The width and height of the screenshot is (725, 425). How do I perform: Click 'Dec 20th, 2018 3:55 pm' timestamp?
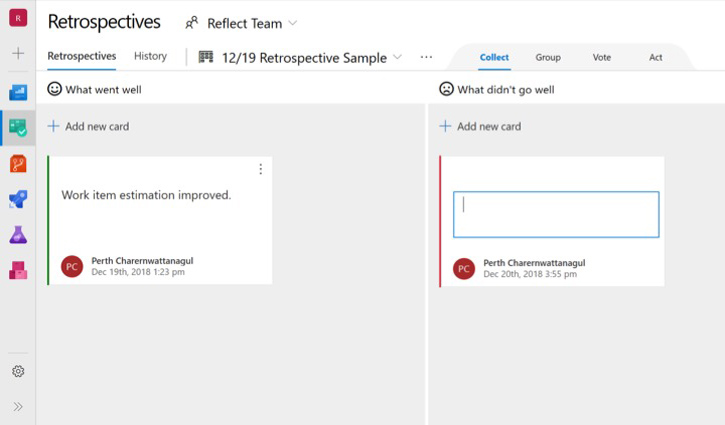[530, 274]
